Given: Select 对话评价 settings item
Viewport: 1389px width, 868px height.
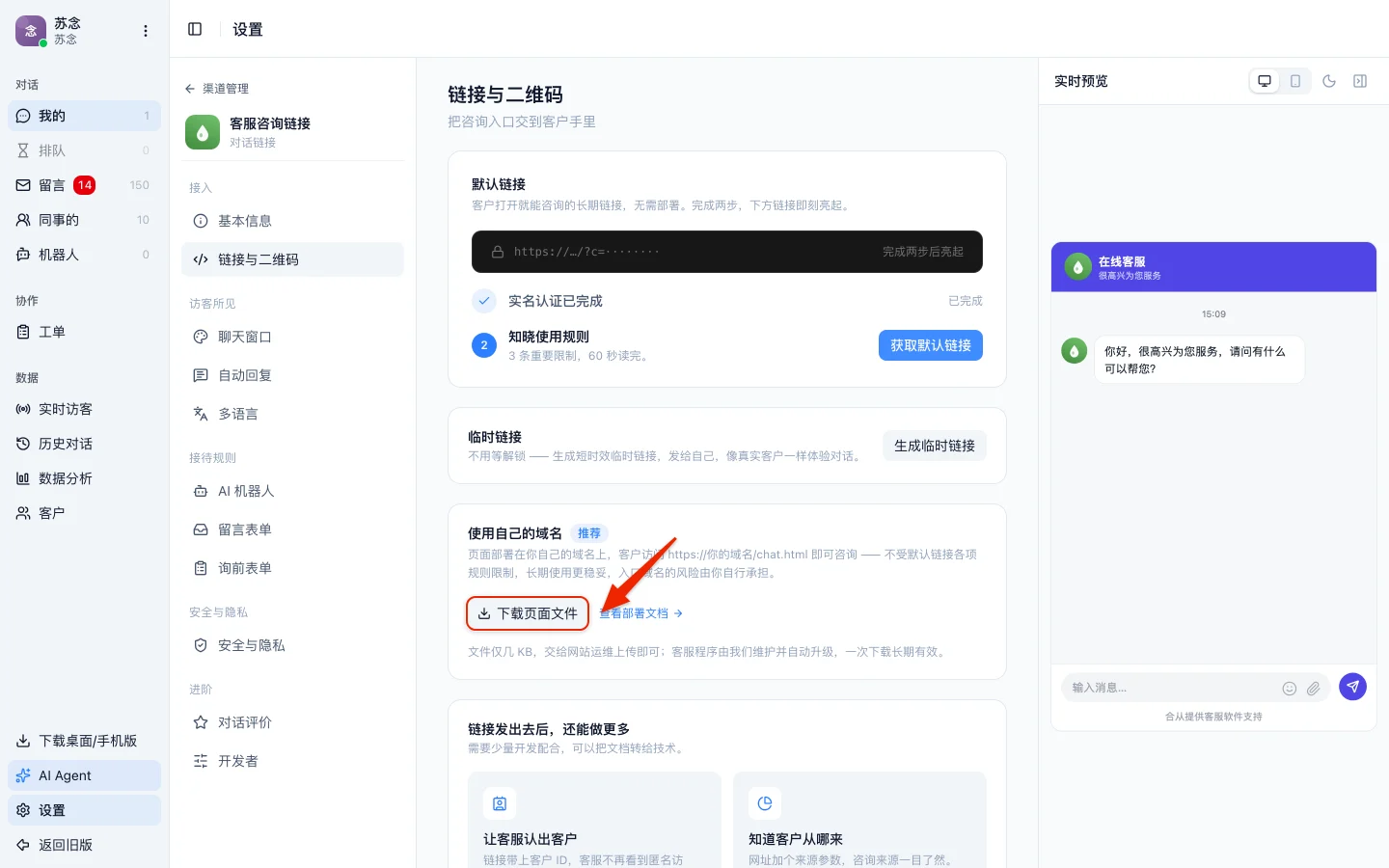Looking at the screenshot, I should pyautogui.click(x=292, y=722).
